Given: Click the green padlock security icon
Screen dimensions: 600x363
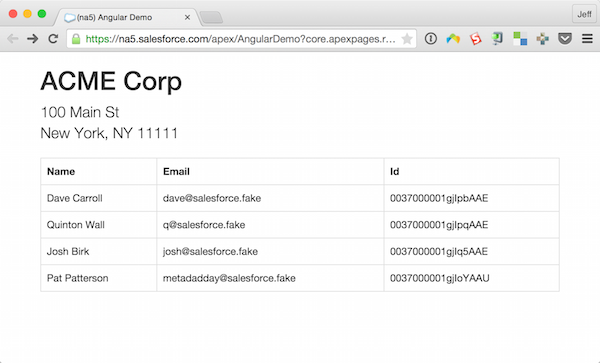Looking at the screenshot, I should click(76, 39).
